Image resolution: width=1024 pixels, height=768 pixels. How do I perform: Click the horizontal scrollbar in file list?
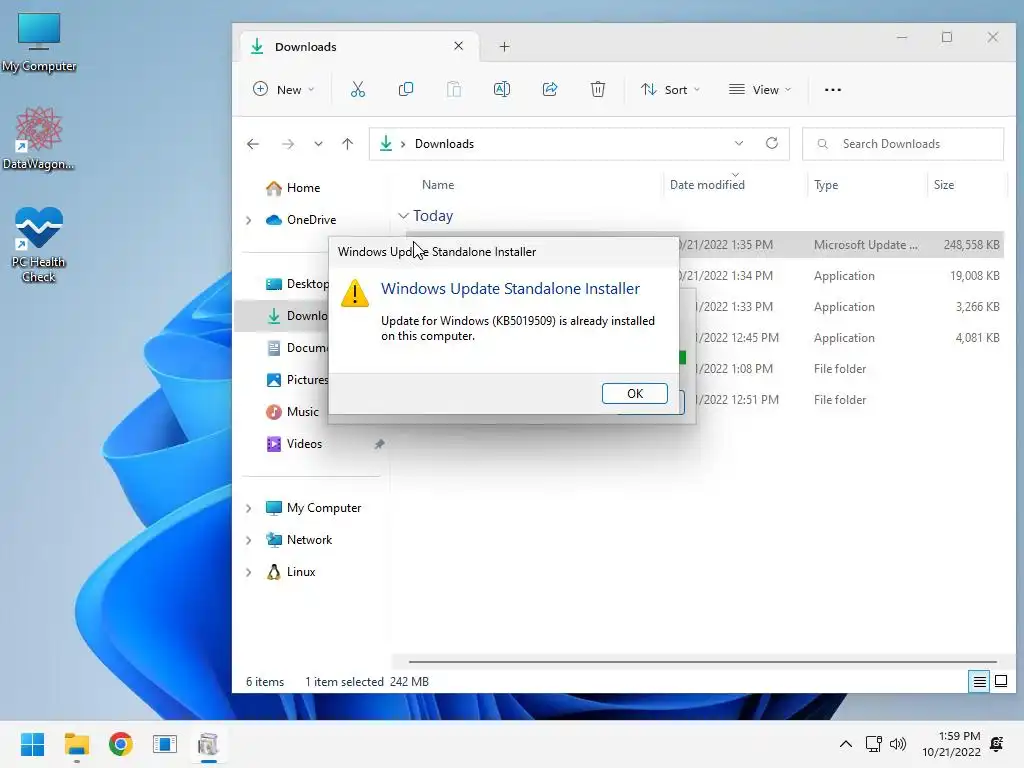click(703, 662)
